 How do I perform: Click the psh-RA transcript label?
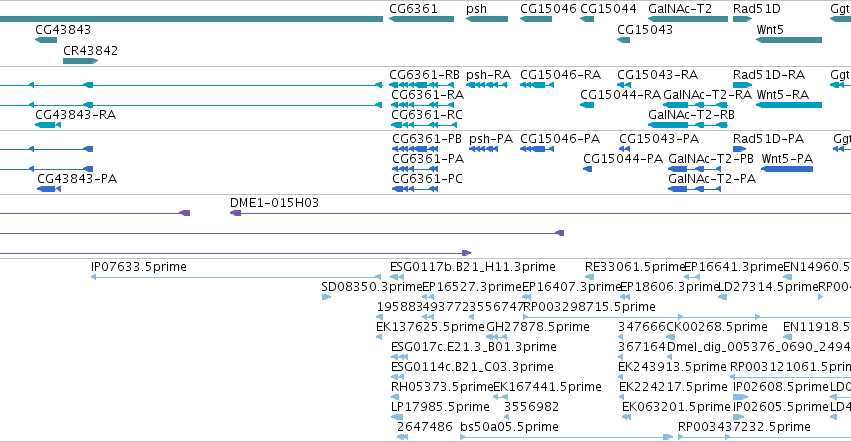point(488,75)
